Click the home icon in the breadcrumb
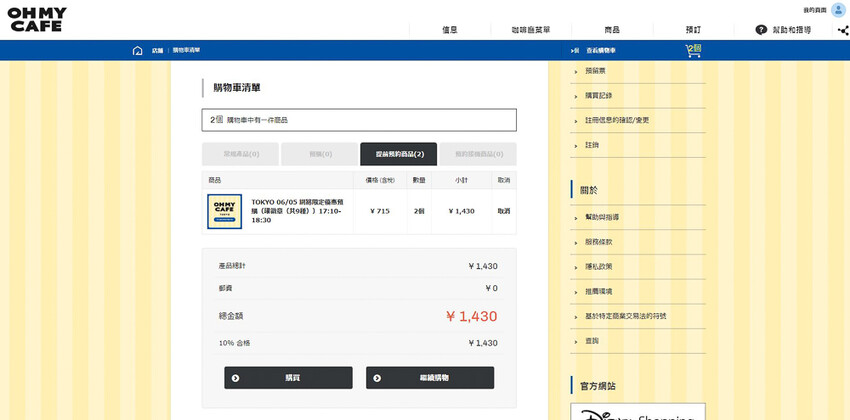The height and width of the screenshot is (420, 850). tap(137, 50)
